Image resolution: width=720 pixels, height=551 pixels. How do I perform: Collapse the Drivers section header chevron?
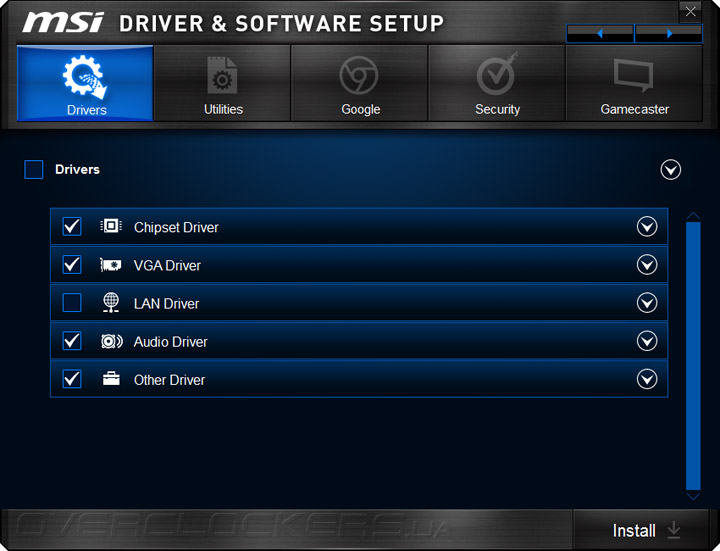pos(671,170)
